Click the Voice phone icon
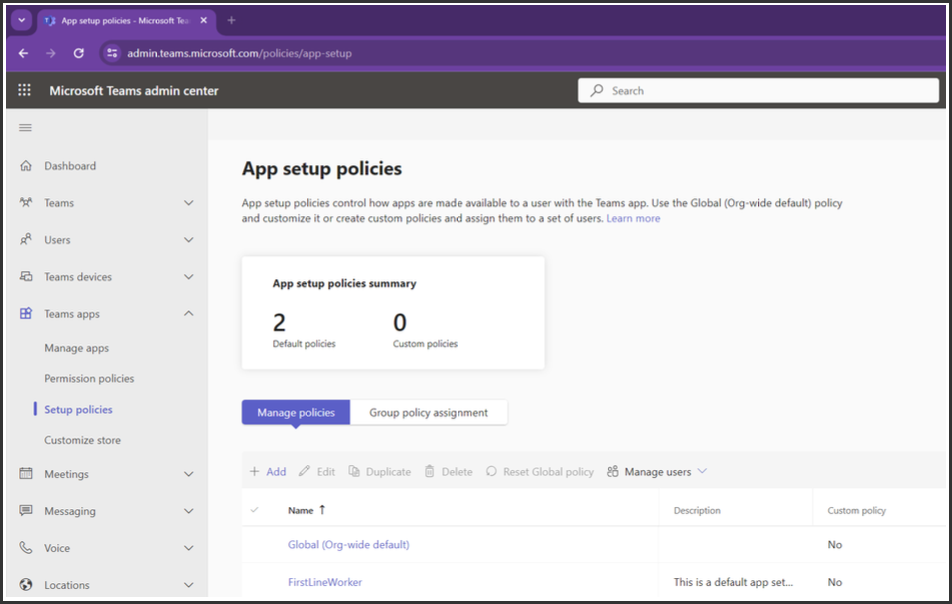The width and height of the screenshot is (952, 604). [26, 548]
